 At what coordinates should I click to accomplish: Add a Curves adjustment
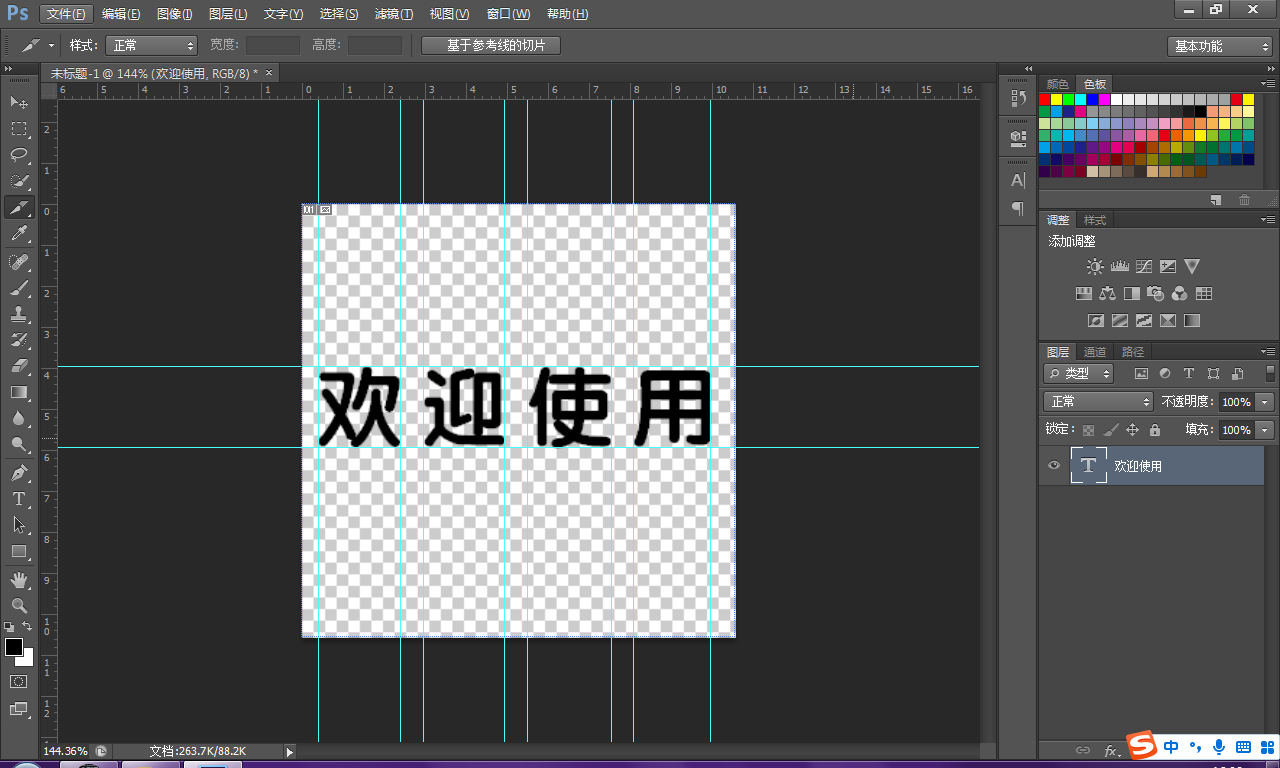(x=1143, y=267)
